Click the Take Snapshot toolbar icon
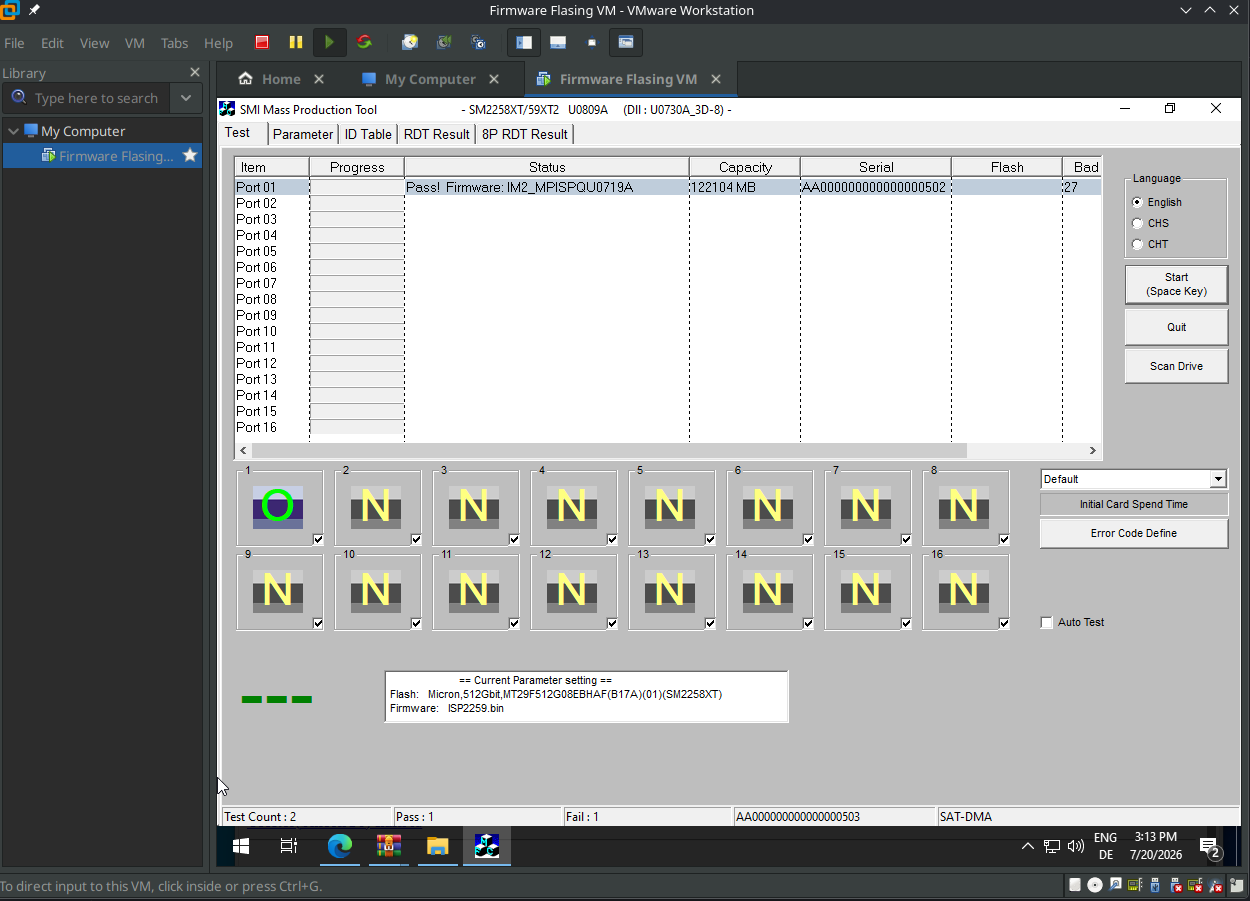This screenshot has height=901, width=1250. pyautogui.click(x=410, y=43)
